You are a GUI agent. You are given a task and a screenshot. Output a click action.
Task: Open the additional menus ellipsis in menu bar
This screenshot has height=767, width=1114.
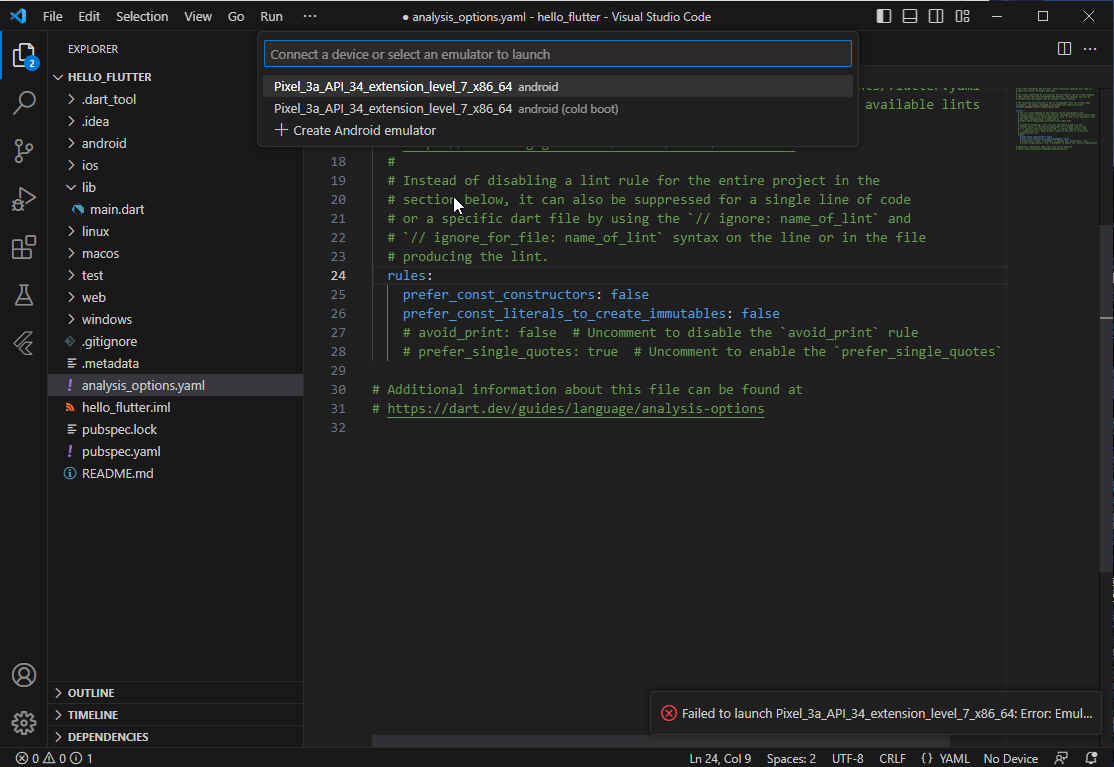310,16
